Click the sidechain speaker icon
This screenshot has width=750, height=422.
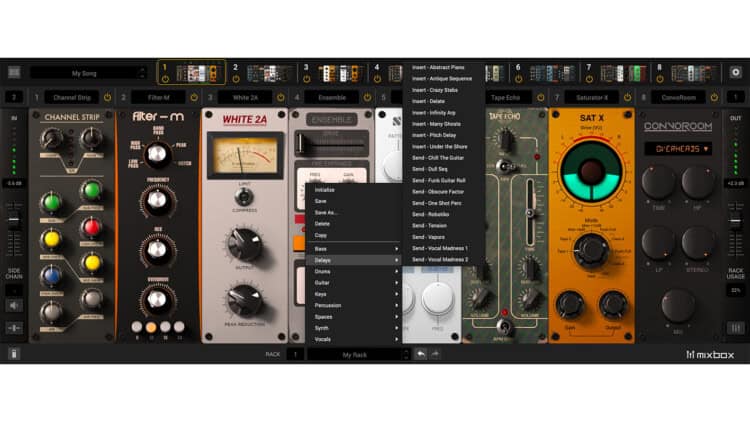pyautogui.click(x=14, y=306)
